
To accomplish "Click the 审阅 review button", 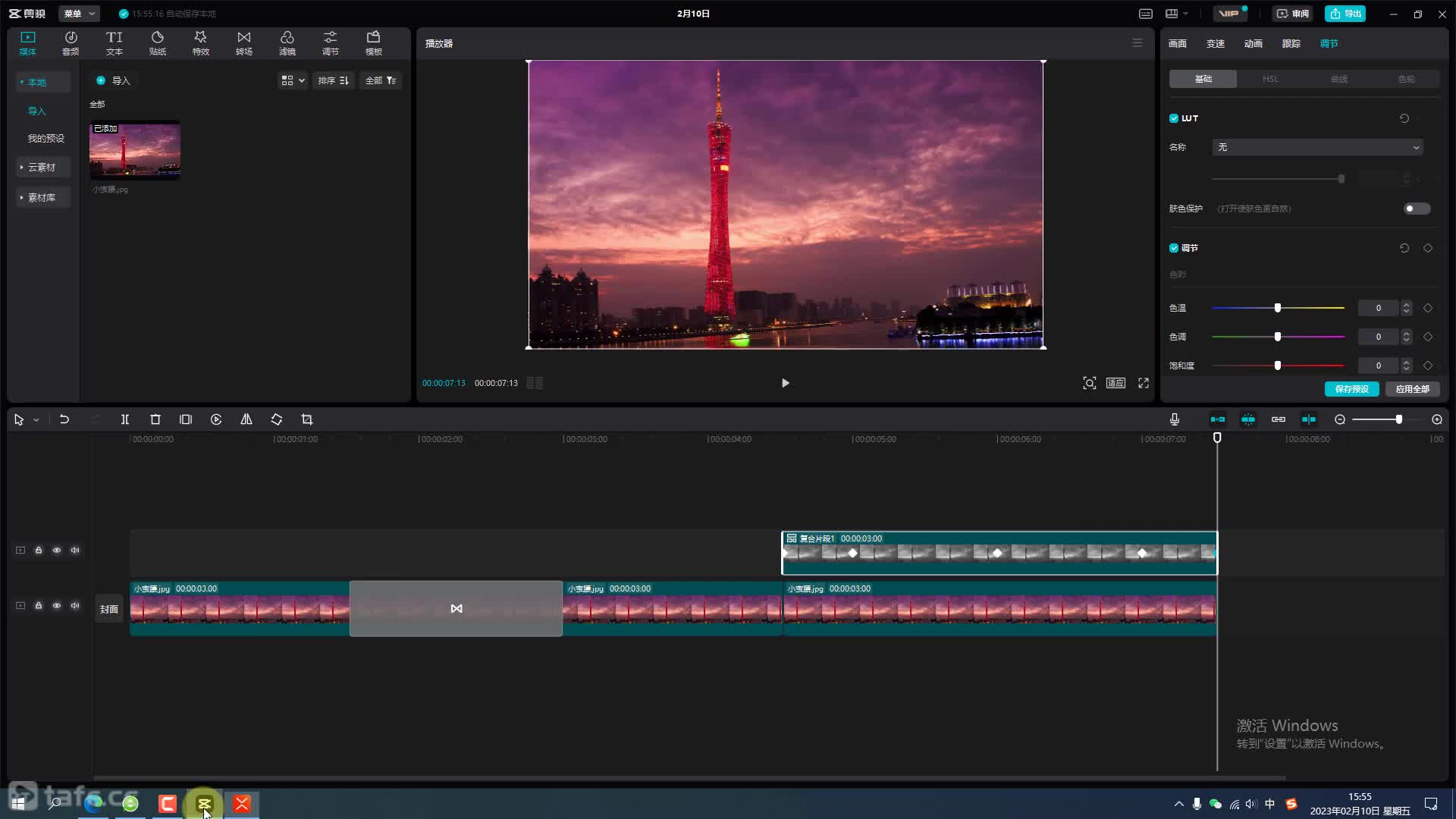I will click(x=1293, y=14).
